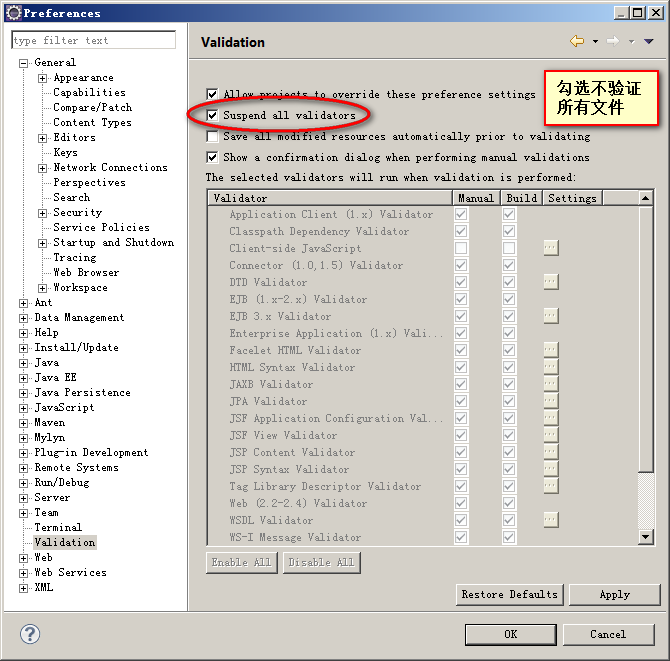
Task: Click the help question mark icon
Action: point(30,634)
